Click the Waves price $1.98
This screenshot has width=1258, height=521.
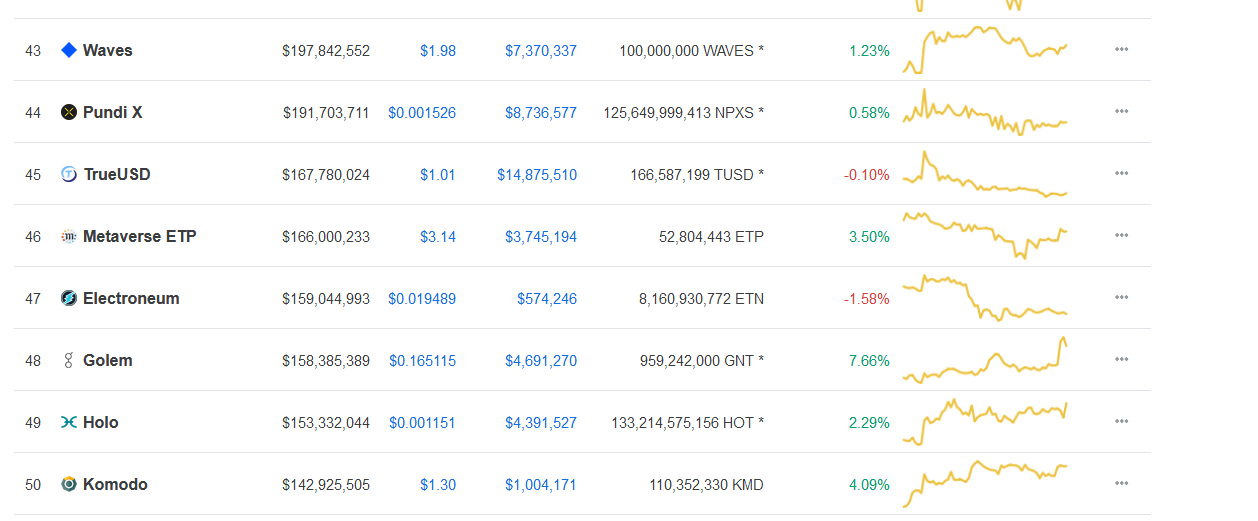pyautogui.click(x=438, y=50)
